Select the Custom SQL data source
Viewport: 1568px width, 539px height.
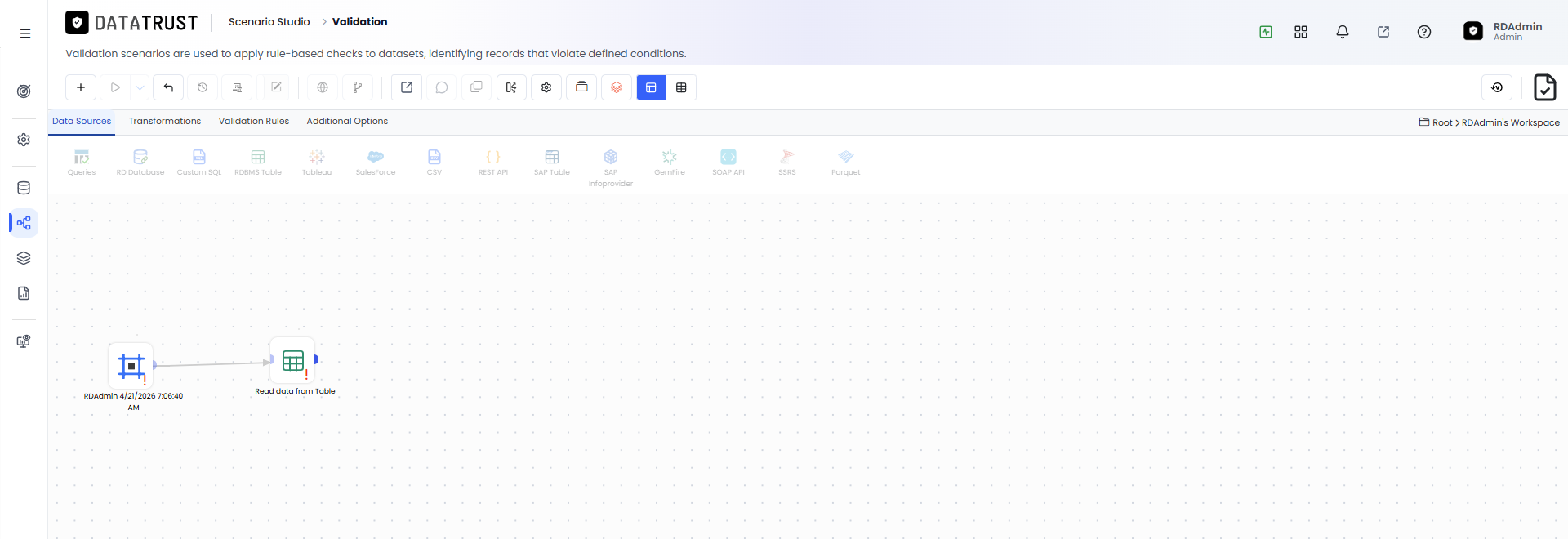pyautogui.click(x=199, y=163)
